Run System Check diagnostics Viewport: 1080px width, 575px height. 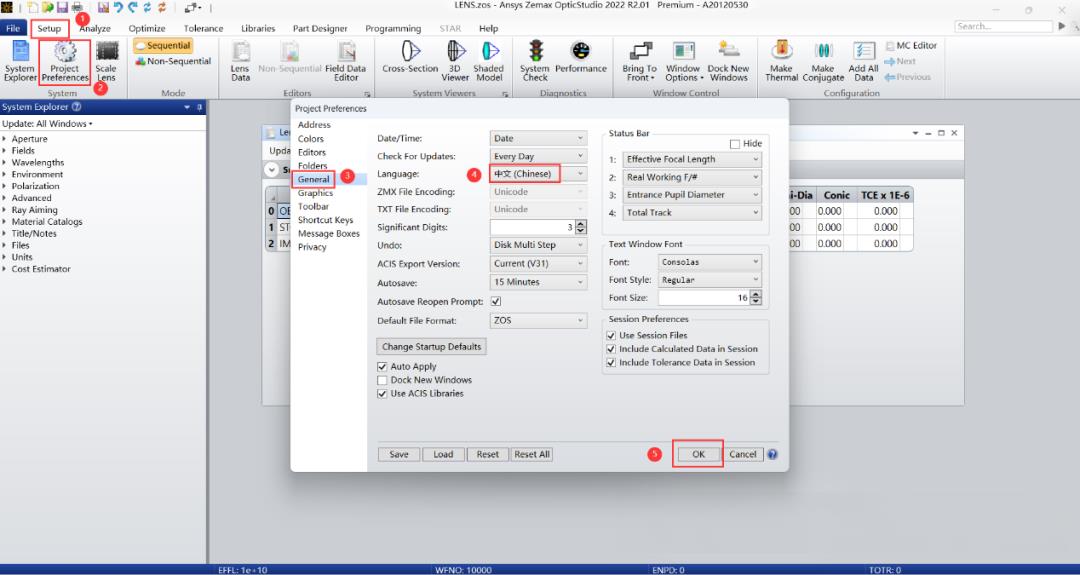click(535, 61)
